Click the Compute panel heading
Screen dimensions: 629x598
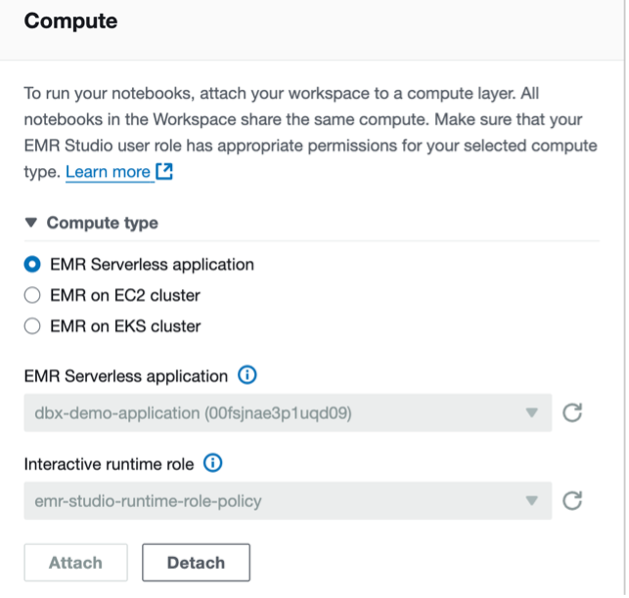pos(71,21)
